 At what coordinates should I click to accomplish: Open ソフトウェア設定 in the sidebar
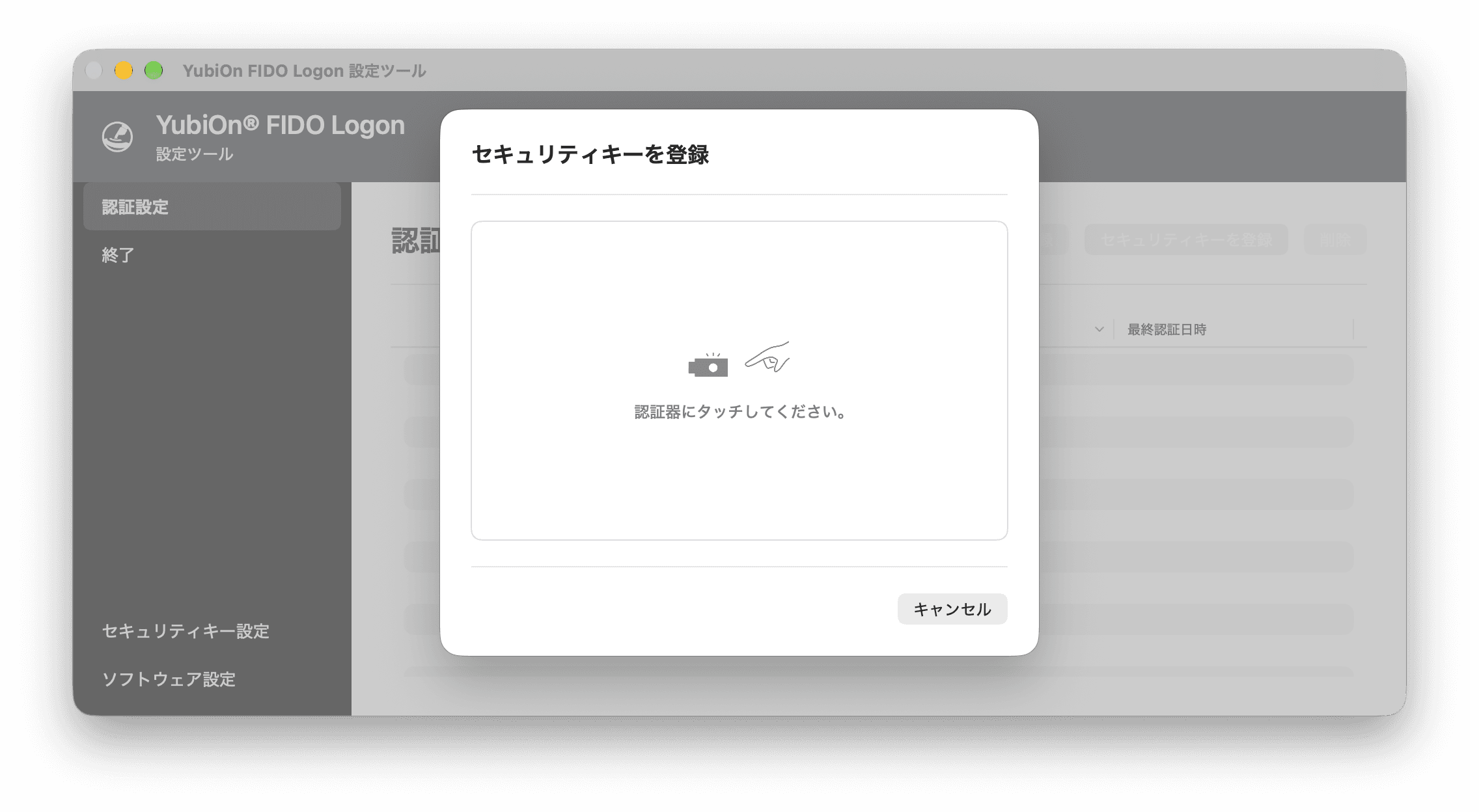click(x=169, y=679)
